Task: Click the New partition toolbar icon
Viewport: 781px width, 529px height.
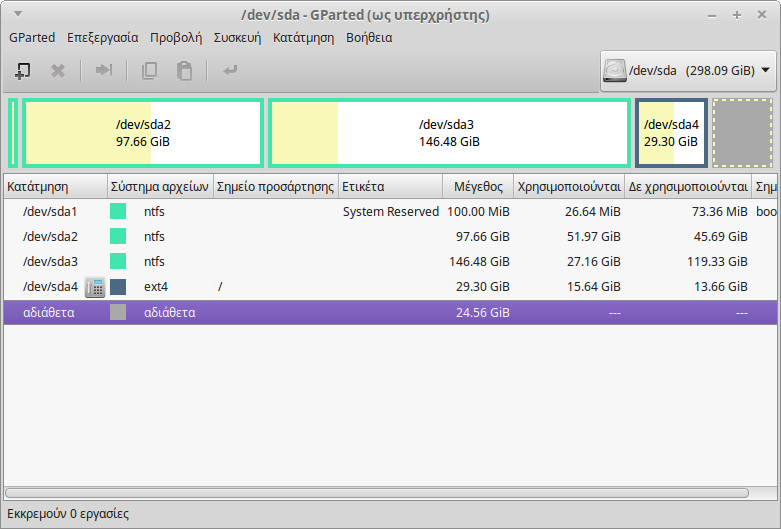Action: [x=22, y=71]
